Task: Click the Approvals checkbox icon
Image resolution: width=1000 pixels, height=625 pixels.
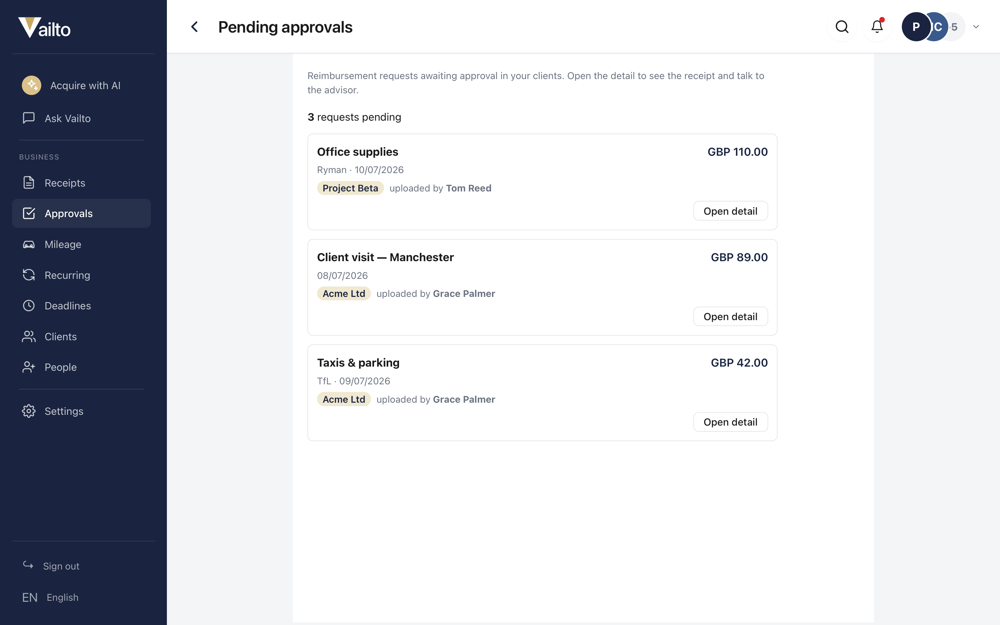Action: pos(29,214)
